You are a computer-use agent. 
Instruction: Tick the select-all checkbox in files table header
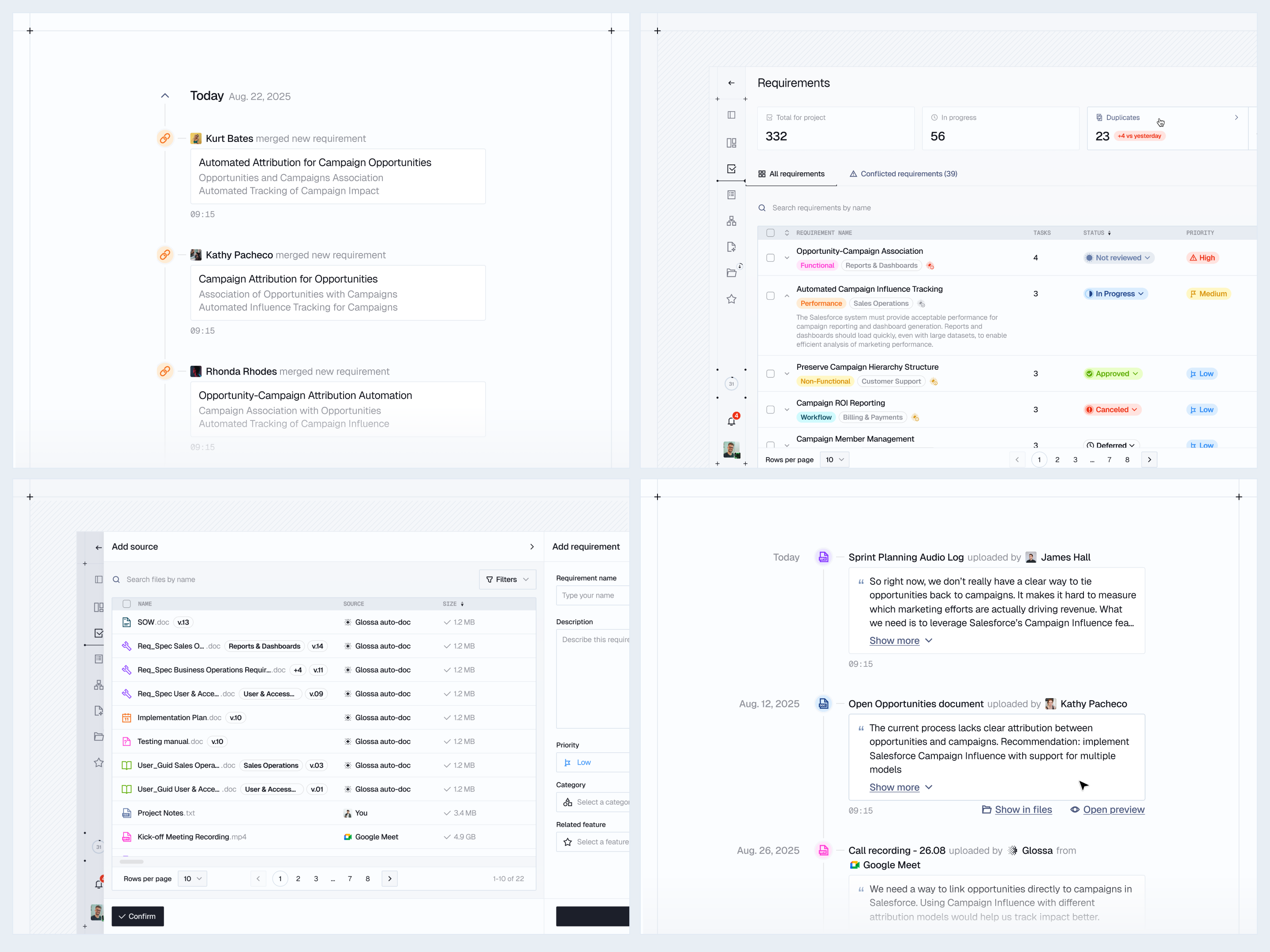[x=127, y=604]
